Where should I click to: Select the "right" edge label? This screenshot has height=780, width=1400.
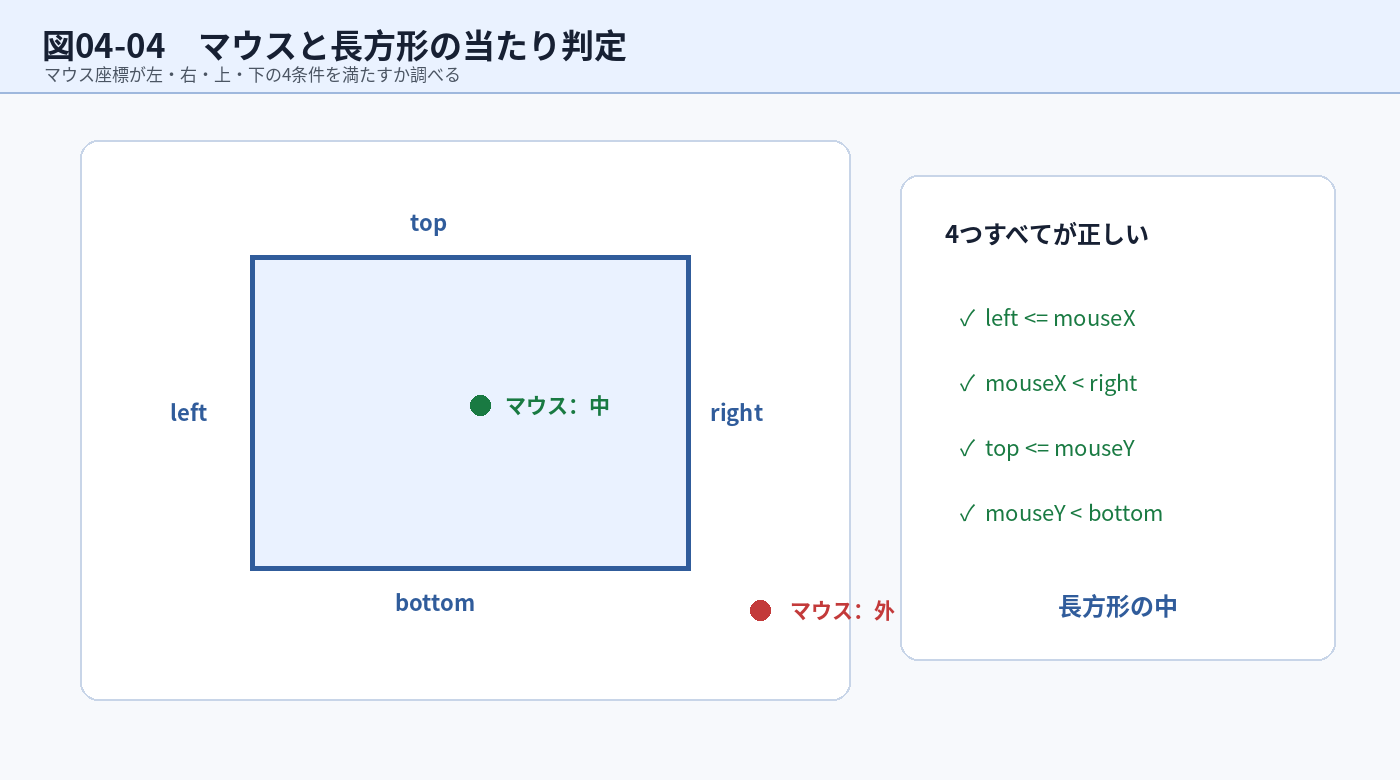coord(737,413)
